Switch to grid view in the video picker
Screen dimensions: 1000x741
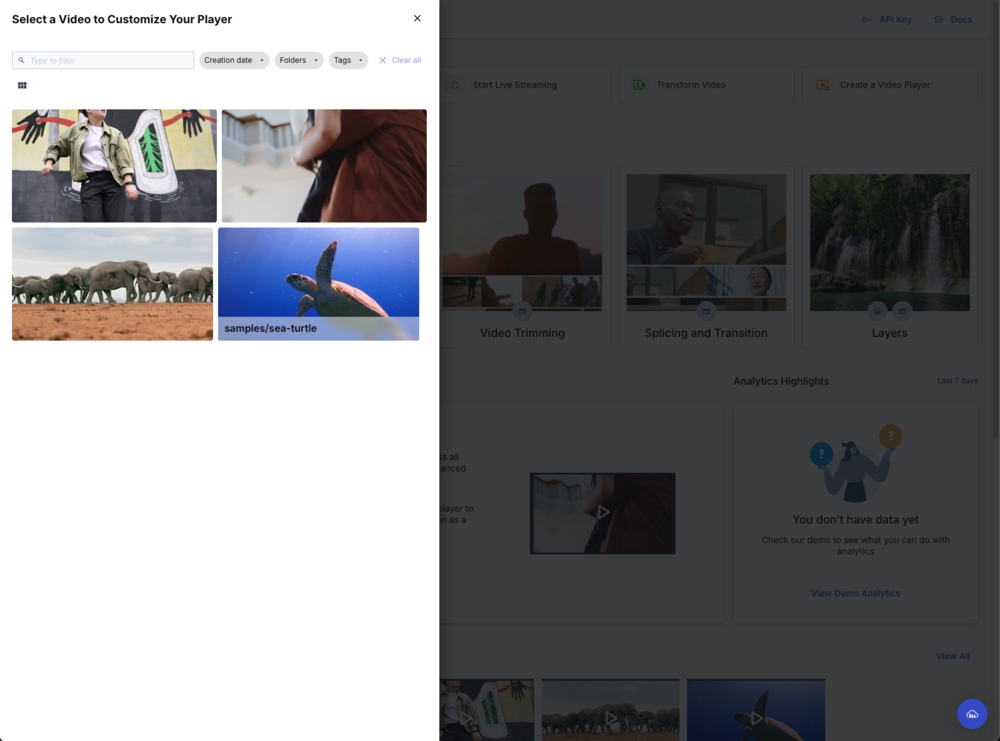coord(21,85)
